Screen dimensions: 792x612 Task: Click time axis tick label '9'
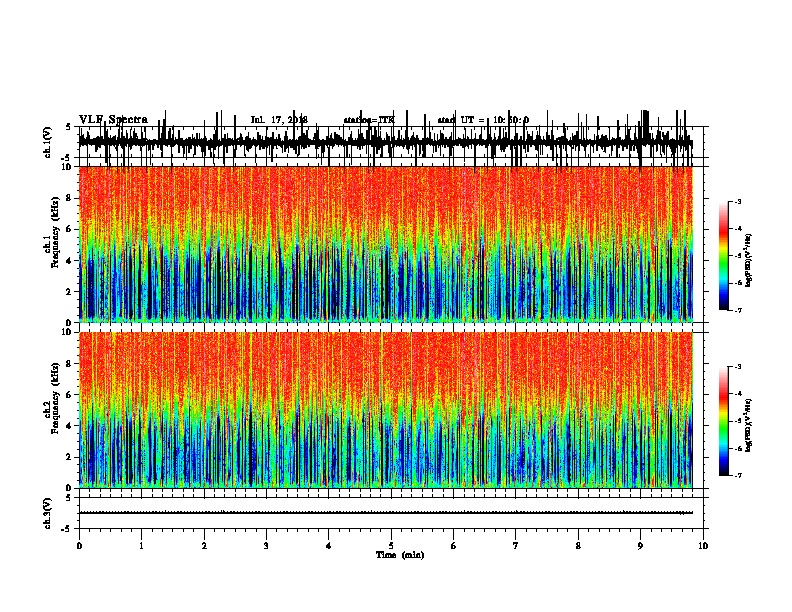tap(640, 545)
